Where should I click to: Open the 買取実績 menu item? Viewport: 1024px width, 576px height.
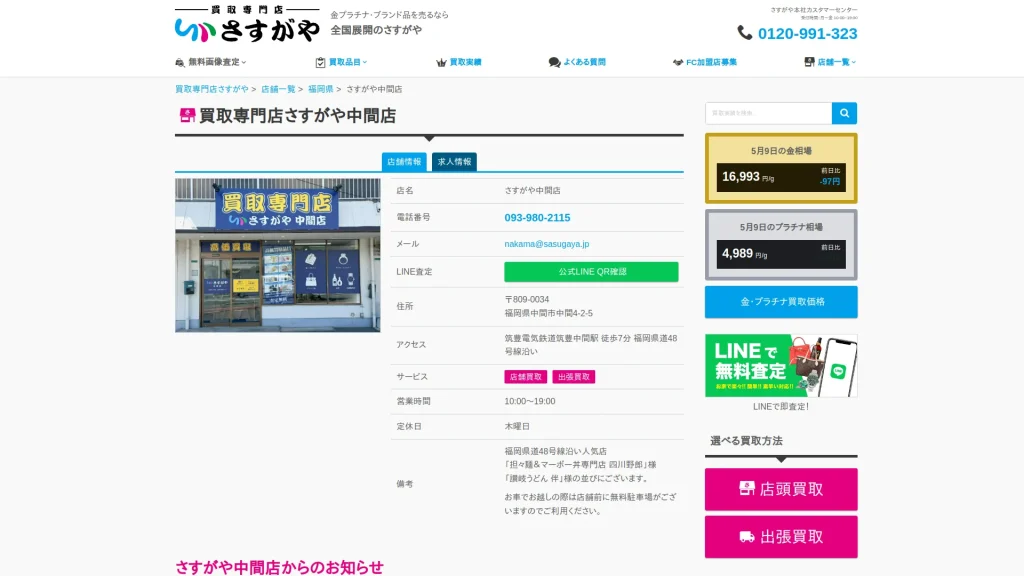(x=465, y=62)
